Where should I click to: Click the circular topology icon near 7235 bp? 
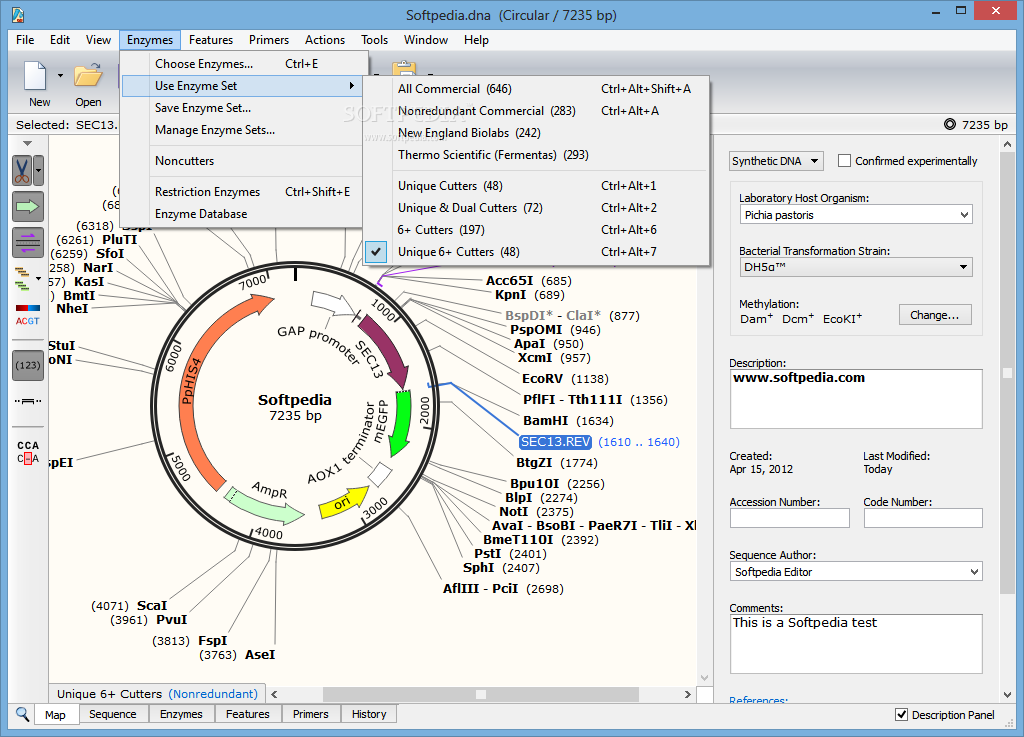tap(950, 124)
